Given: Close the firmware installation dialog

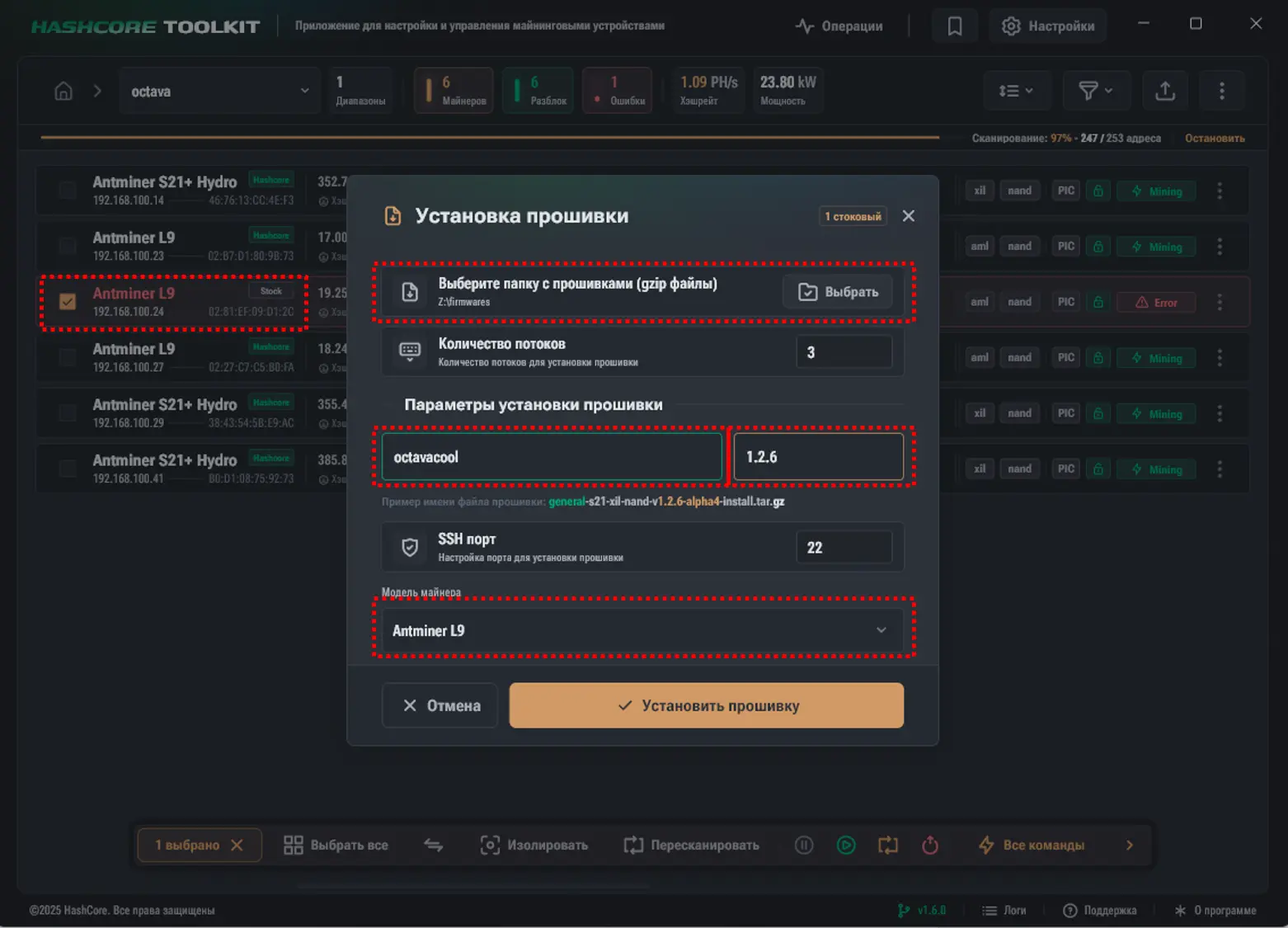Looking at the screenshot, I should click(x=909, y=216).
